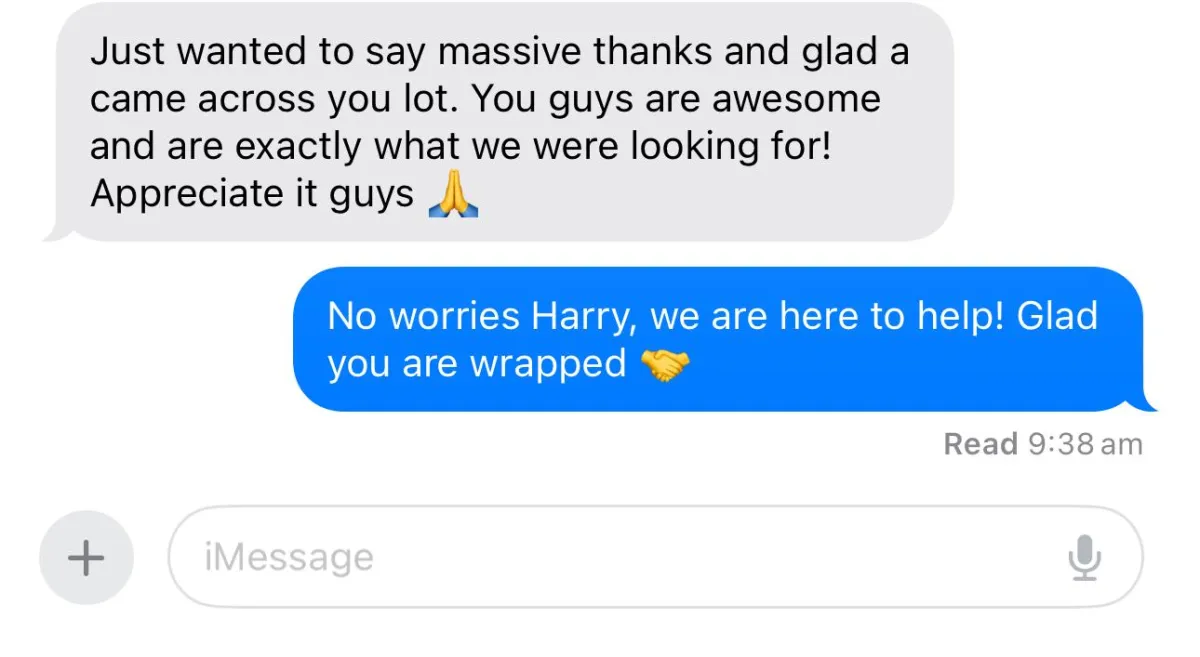Click the words 'you are wrapped'
This screenshot has width=1200, height=657.
[x=477, y=365]
